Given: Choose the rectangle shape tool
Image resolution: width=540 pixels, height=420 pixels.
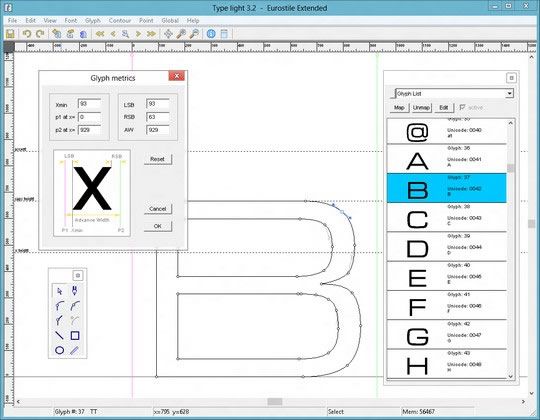Looking at the screenshot, I should (x=75, y=336).
